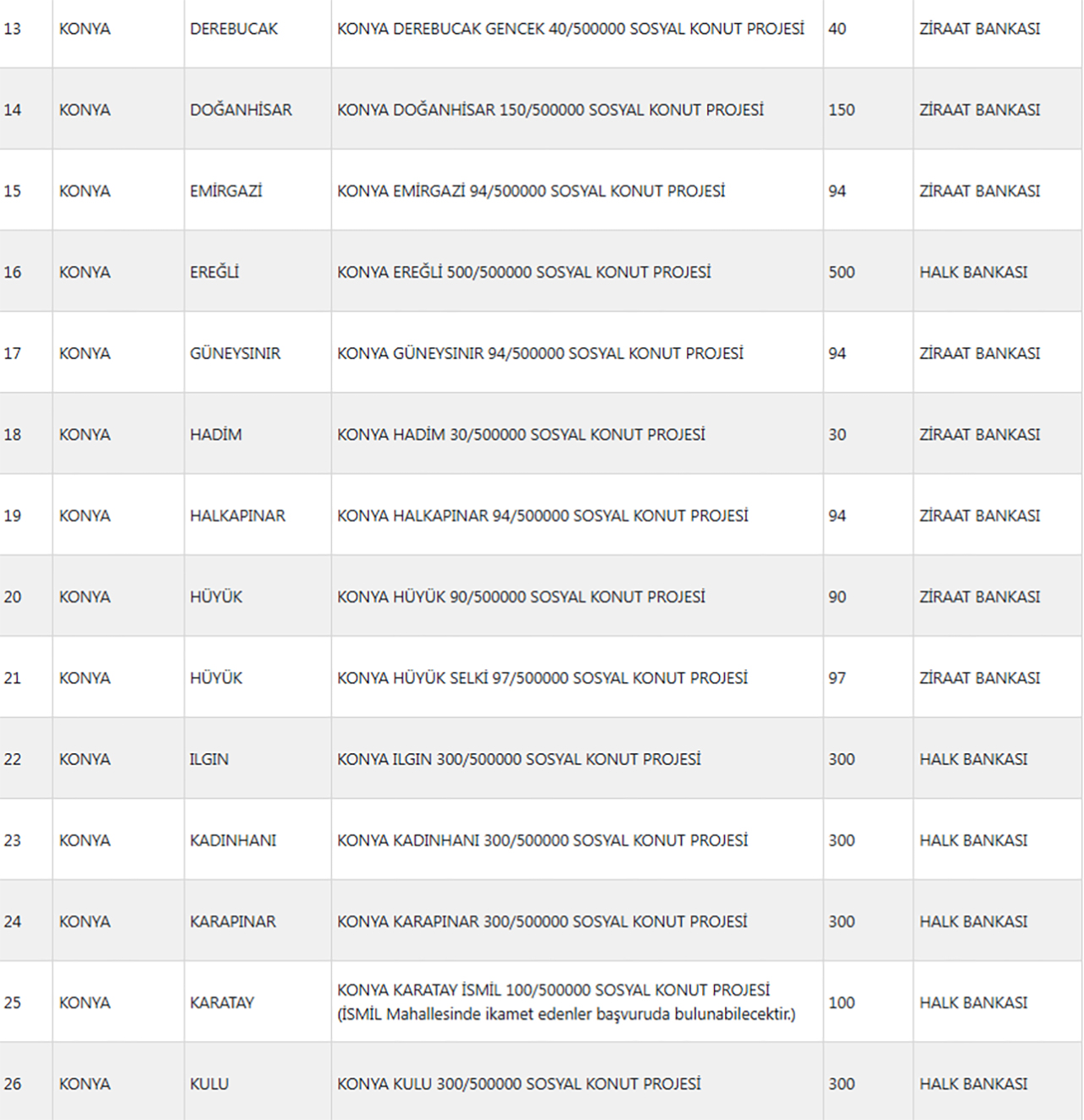Viewport: 1084px width, 1120px height.
Task: Click HALK BANKASI in the KULU row
Action: pyautogui.click(x=973, y=1084)
